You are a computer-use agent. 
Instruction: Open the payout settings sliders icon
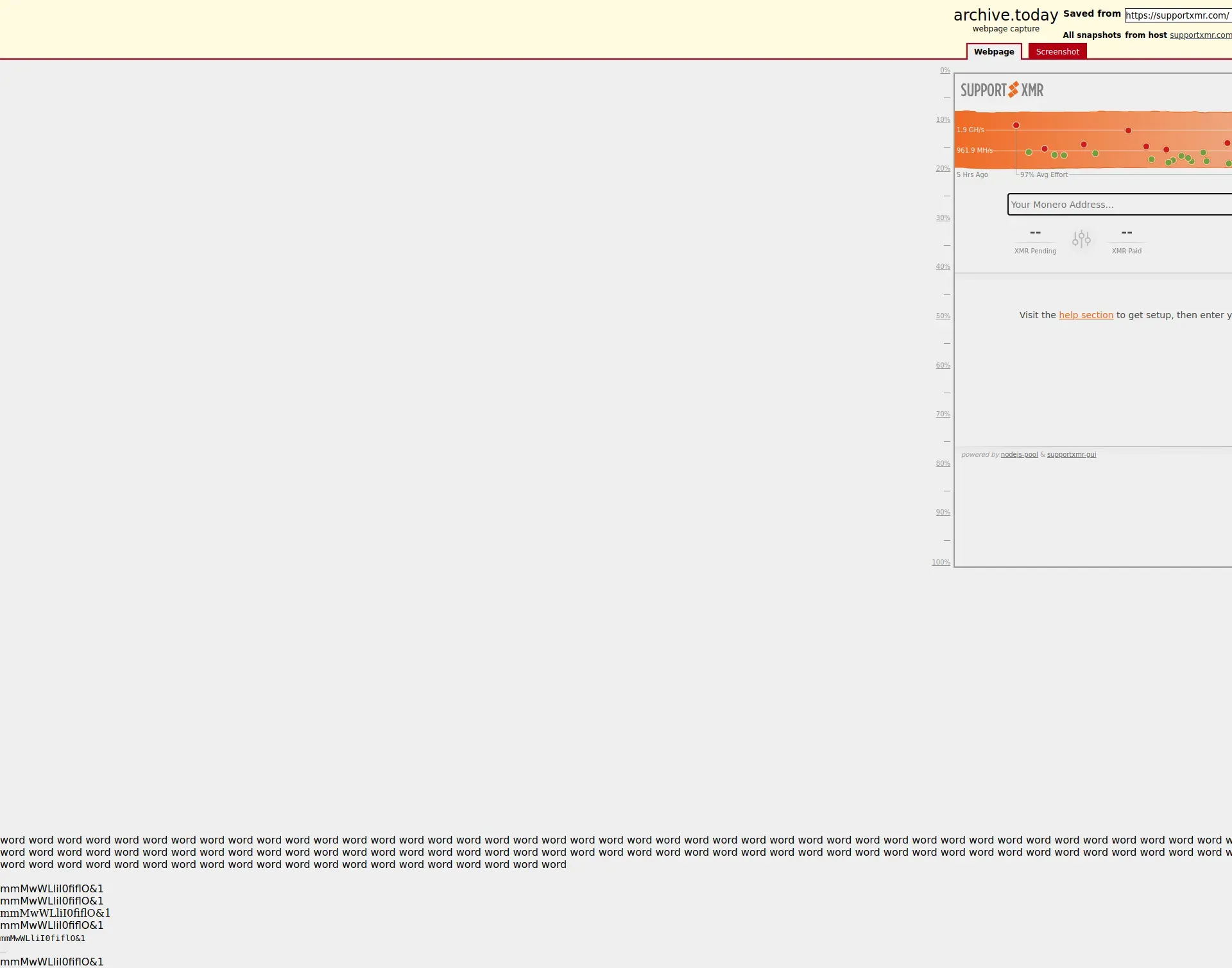1081,239
